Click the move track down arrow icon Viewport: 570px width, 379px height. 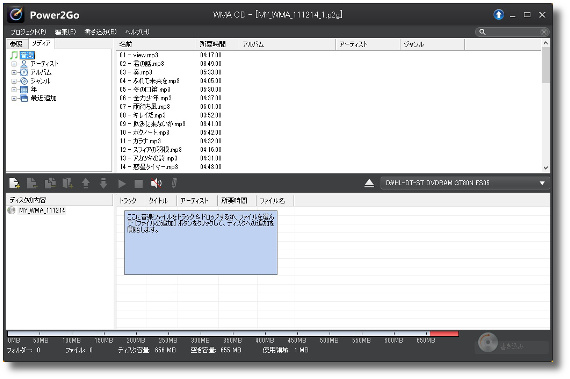click(104, 184)
